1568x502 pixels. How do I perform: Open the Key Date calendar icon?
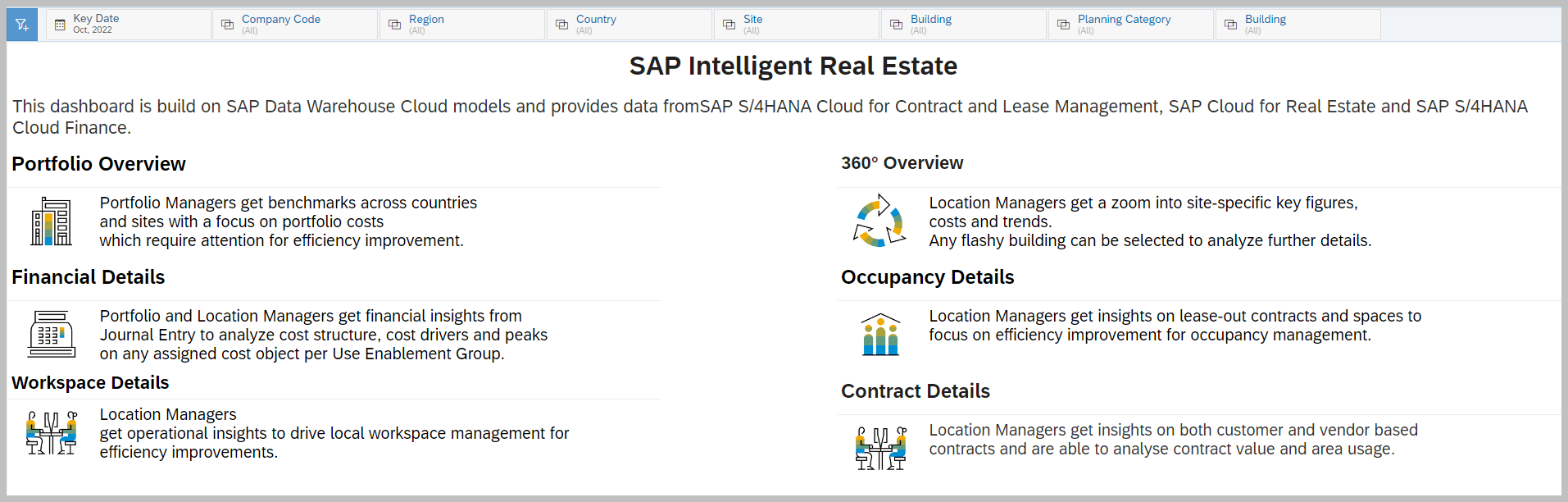(60, 25)
